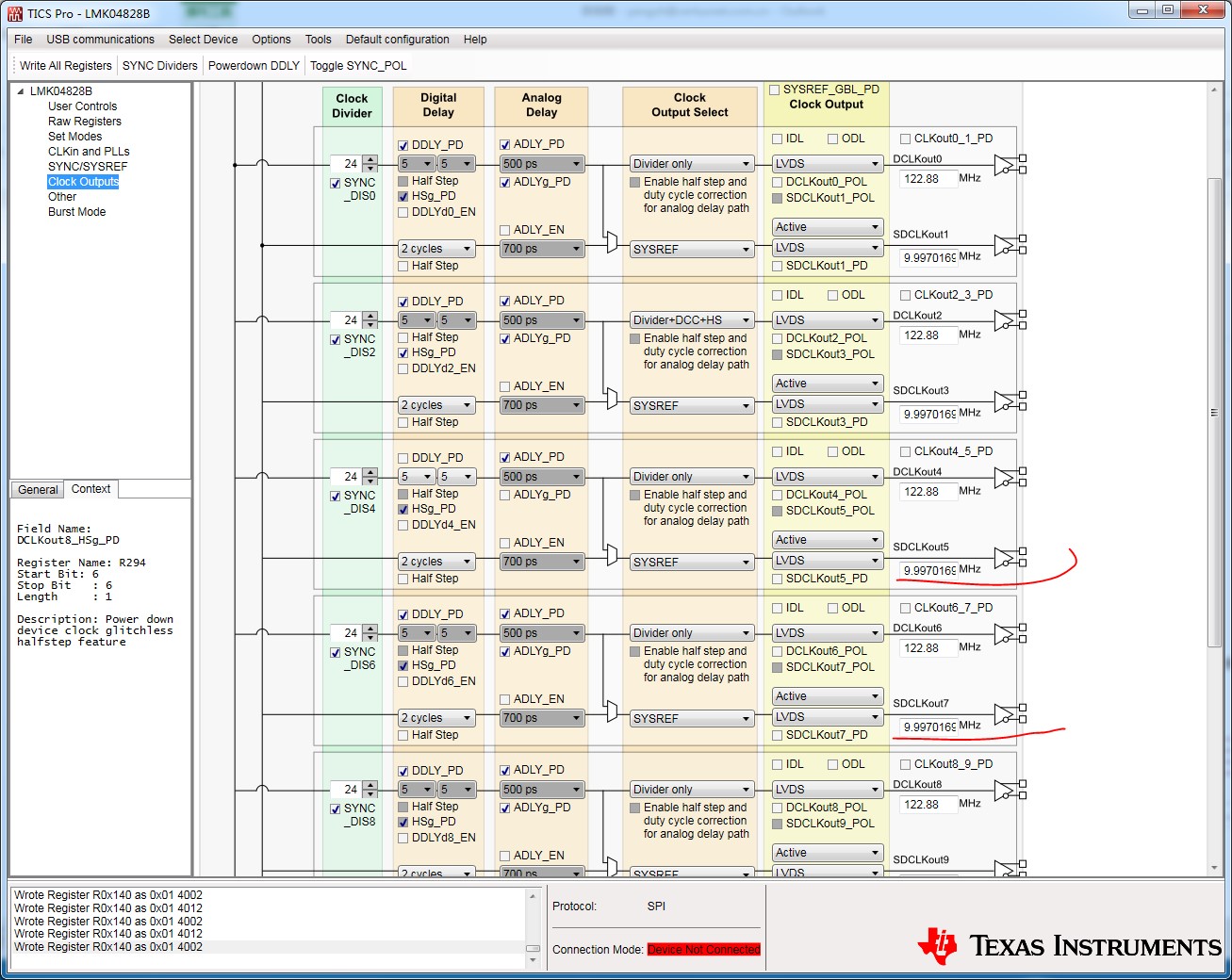Switch to the General tab
The image size is (1232, 980).
pyautogui.click(x=38, y=490)
